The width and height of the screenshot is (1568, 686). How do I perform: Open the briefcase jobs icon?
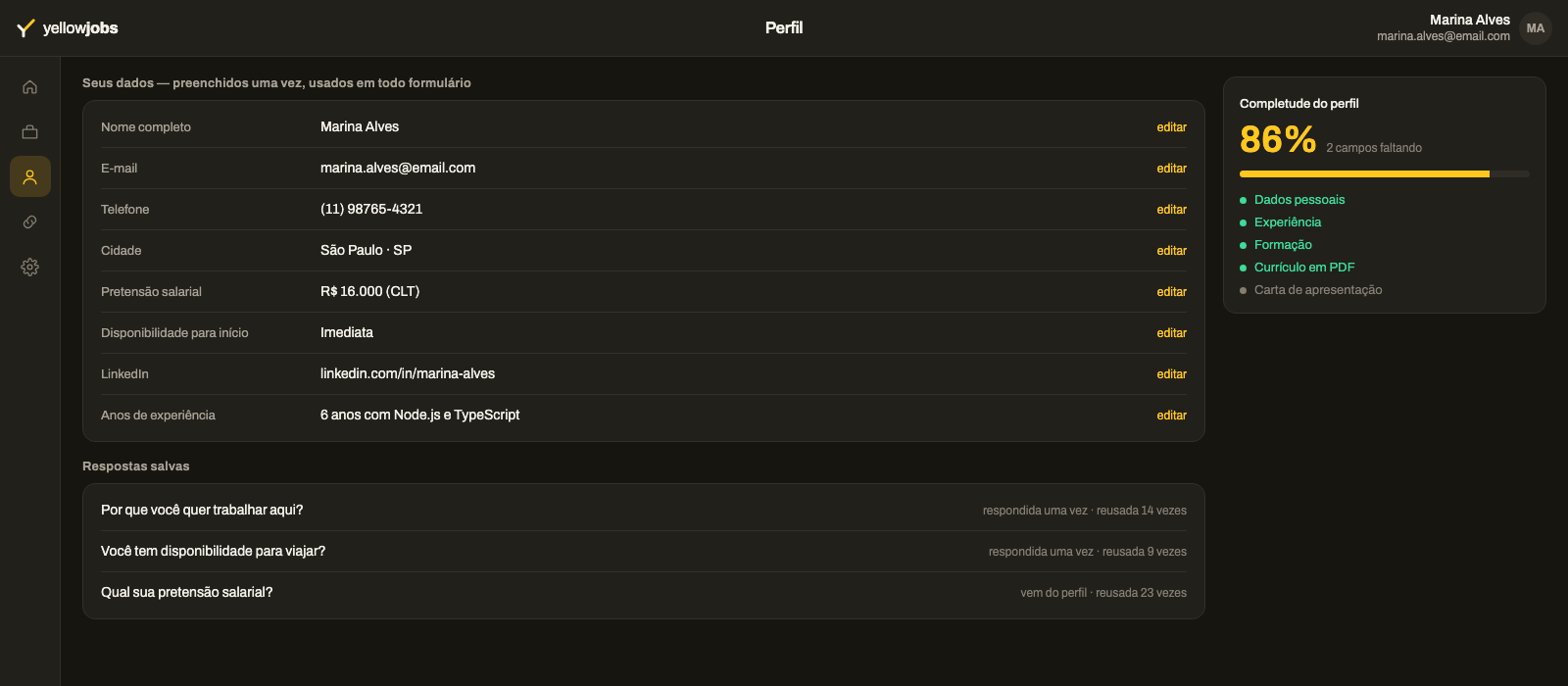click(x=30, y=131)
